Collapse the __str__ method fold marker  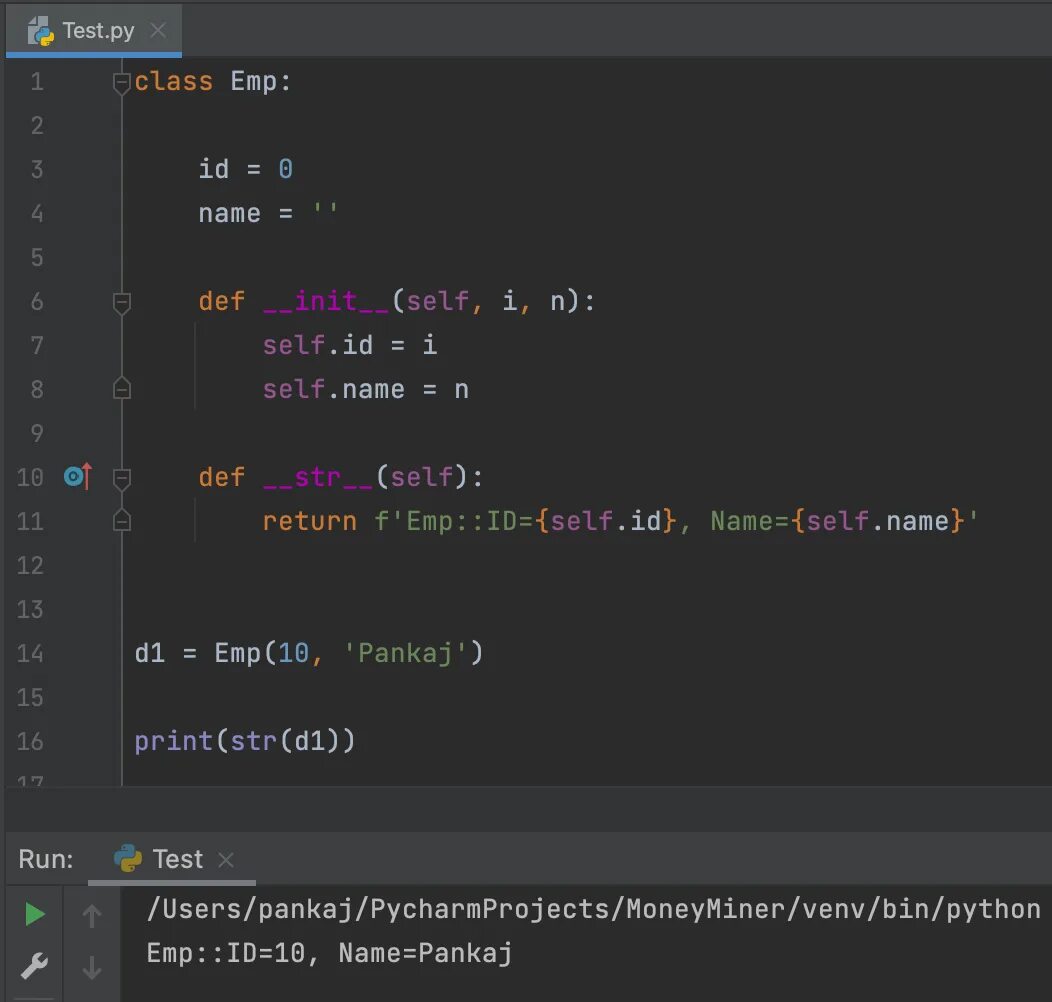121,477
